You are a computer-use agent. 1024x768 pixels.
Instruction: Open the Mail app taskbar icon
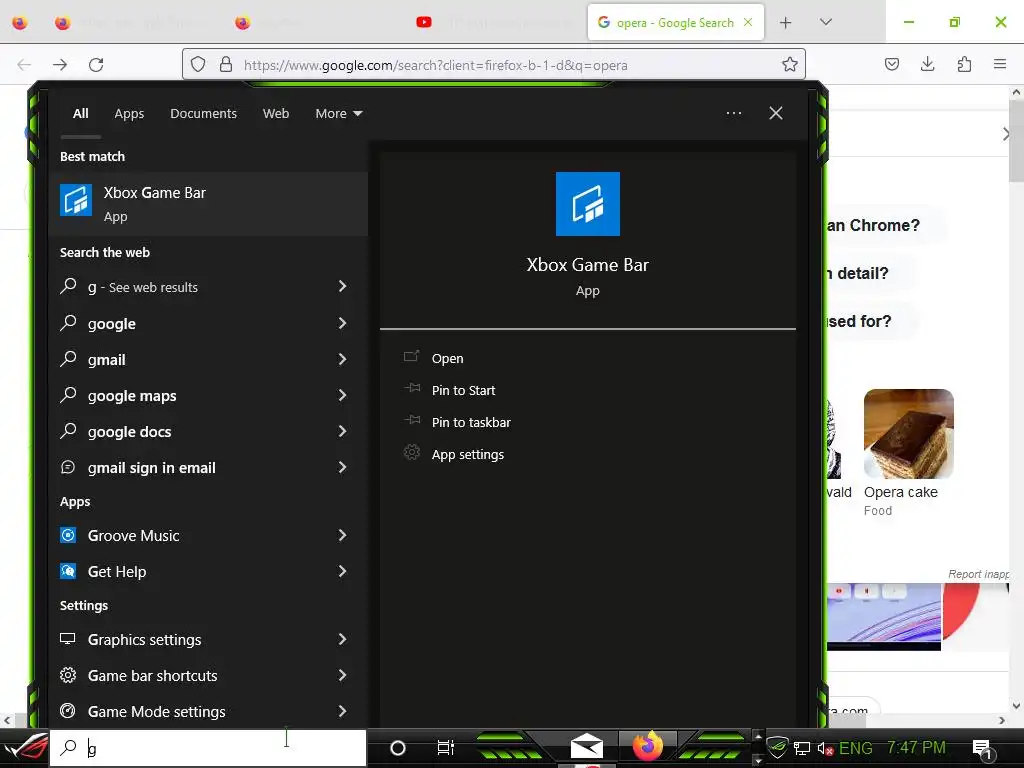586,746
